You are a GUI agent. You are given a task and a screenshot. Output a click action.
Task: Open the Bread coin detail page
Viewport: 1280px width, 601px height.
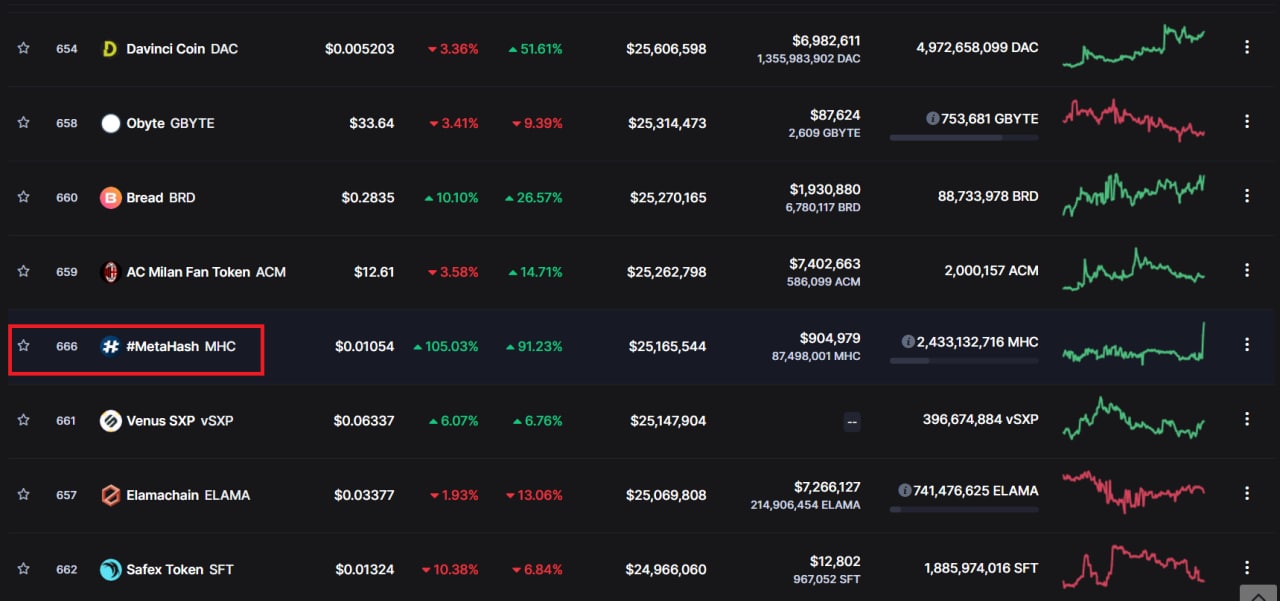coord(161,198)
